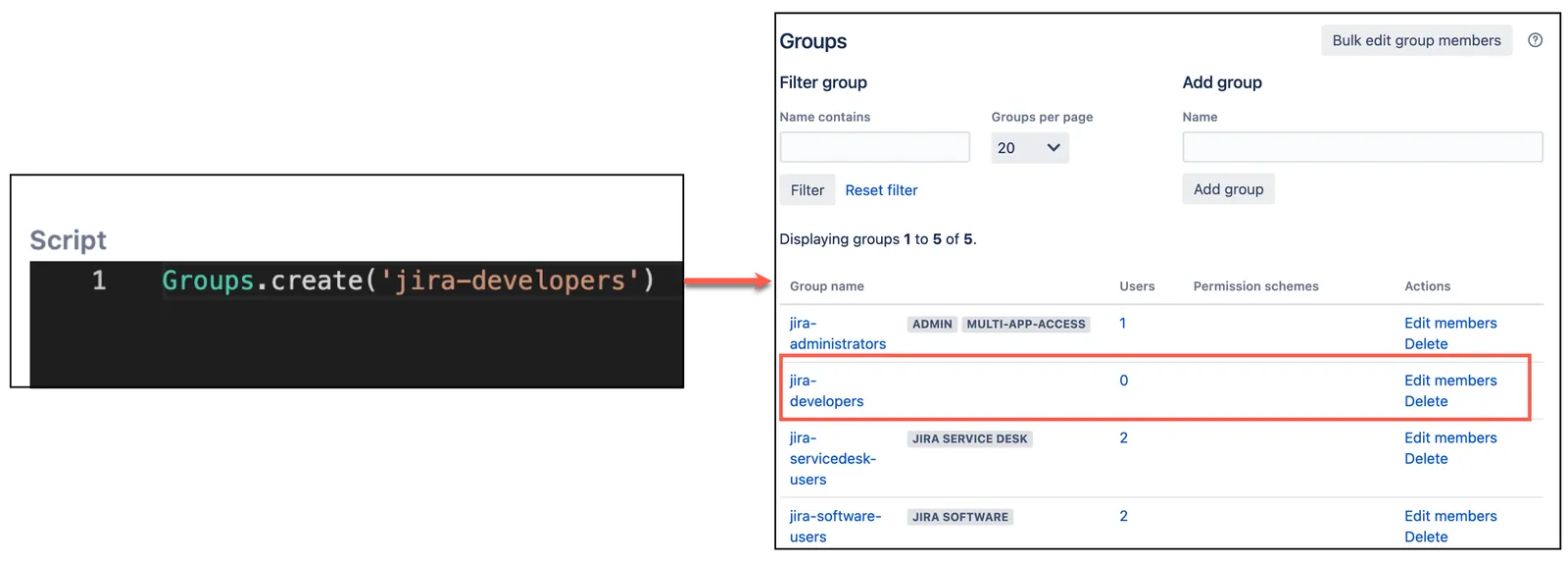Open the jira-administrators group link

837,333
